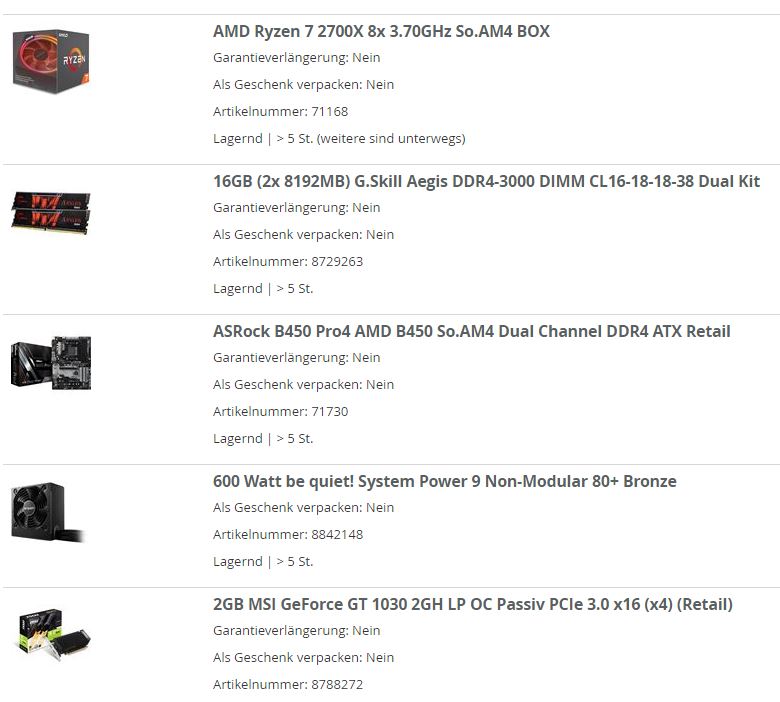780x702 pixels.
Task: Click Garantieverlängerung line under Ryzen 2700X
Action: [296, 58]
